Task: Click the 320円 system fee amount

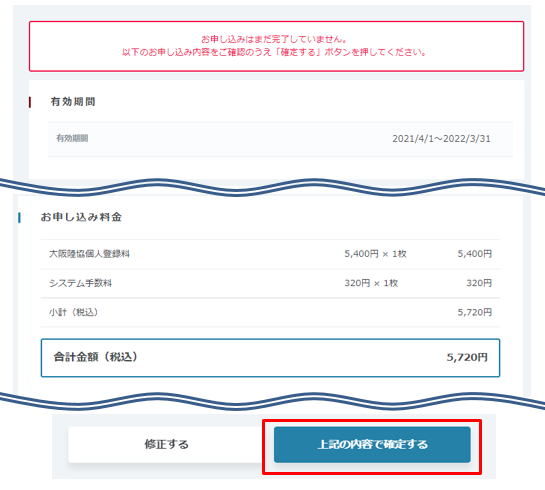Action: pyautogui.click(x=479, y=283)
